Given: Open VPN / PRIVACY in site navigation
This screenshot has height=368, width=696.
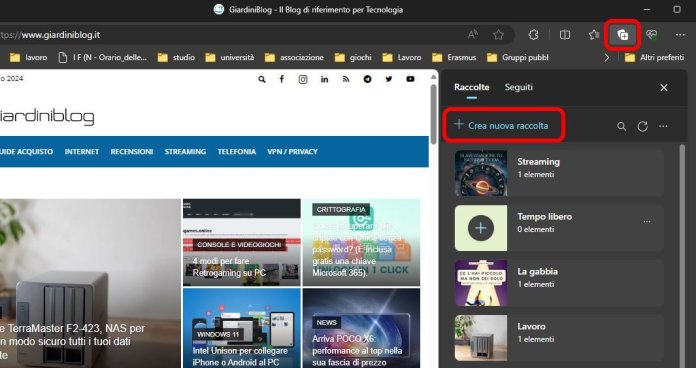Looking at the screenshot, I should tap(292, 151).
